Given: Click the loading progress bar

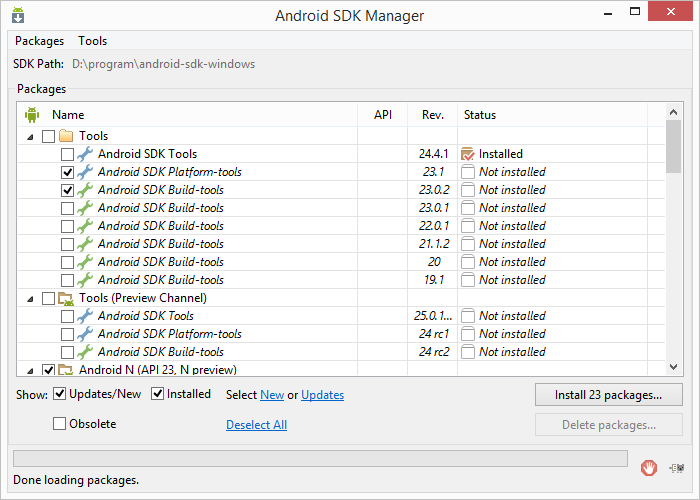Looking at the screenshot, I should [x=320, y=458].
